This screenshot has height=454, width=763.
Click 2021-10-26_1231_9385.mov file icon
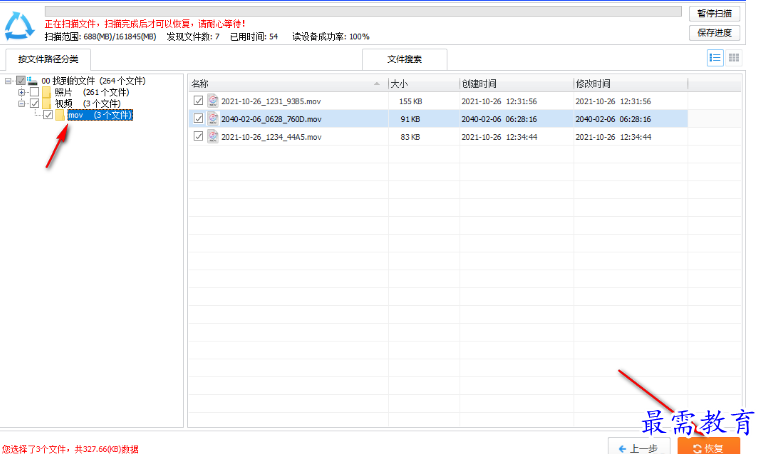[213, 101]
